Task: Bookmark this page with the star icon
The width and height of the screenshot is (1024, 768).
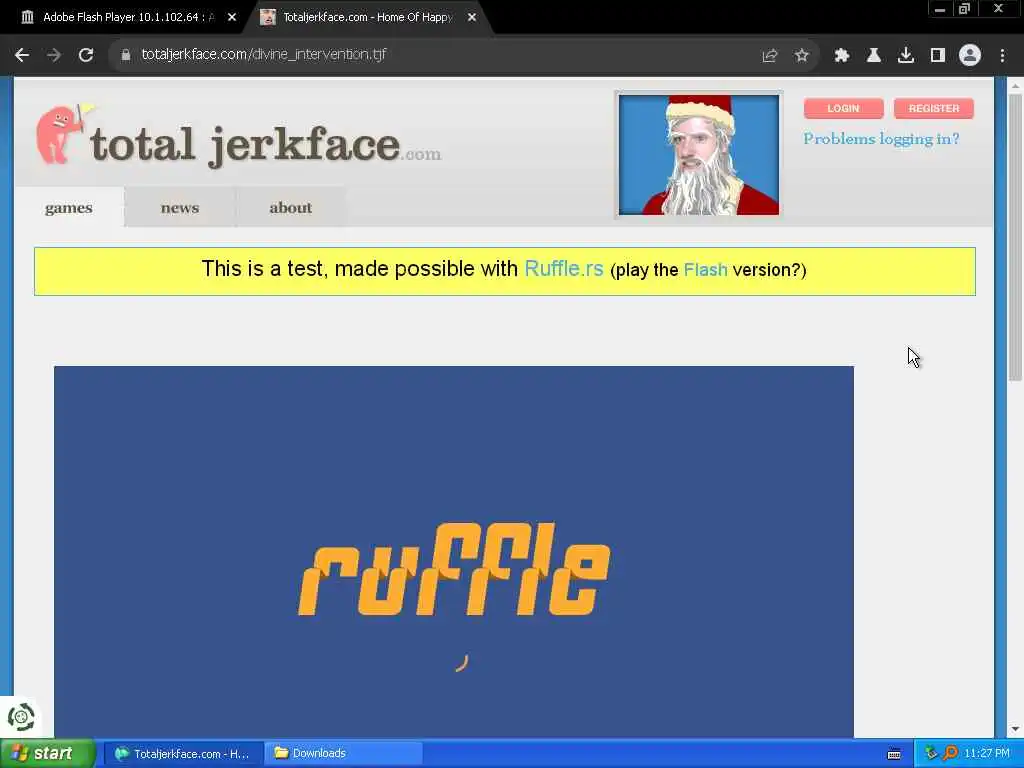Action: (x=802, y=56)
